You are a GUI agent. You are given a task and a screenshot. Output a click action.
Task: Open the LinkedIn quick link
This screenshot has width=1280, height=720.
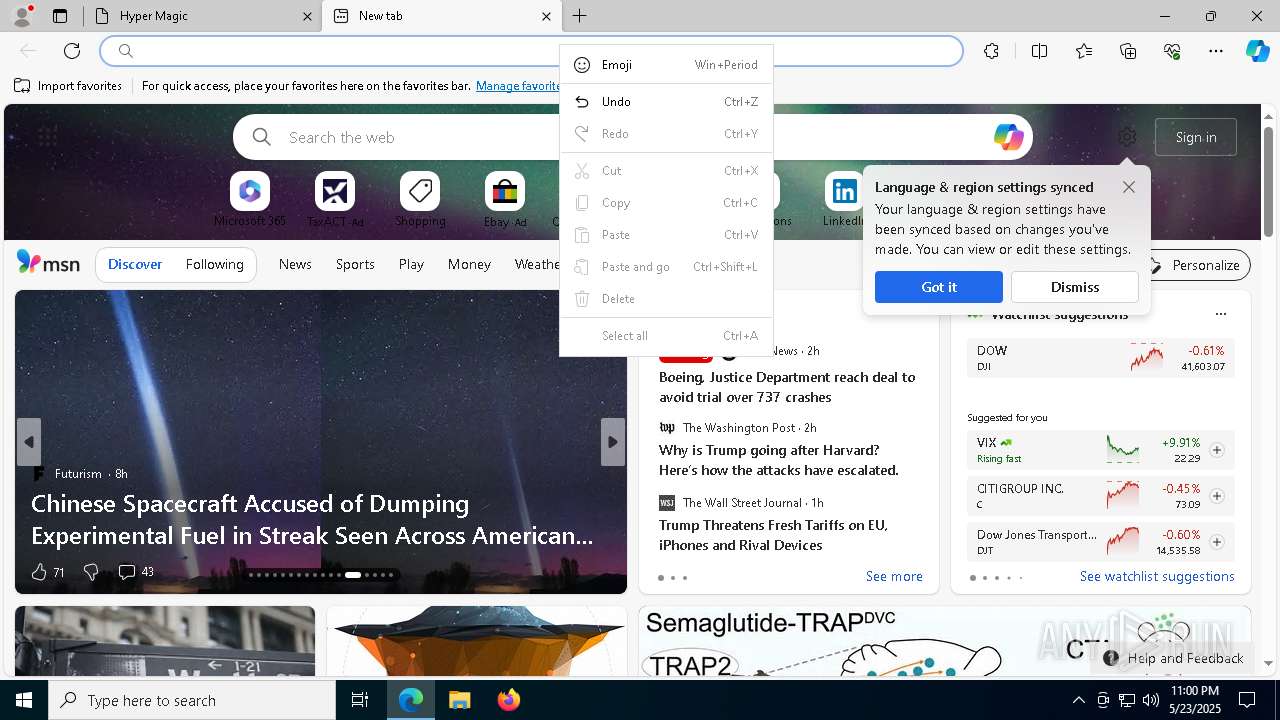[x=845, y=199]
